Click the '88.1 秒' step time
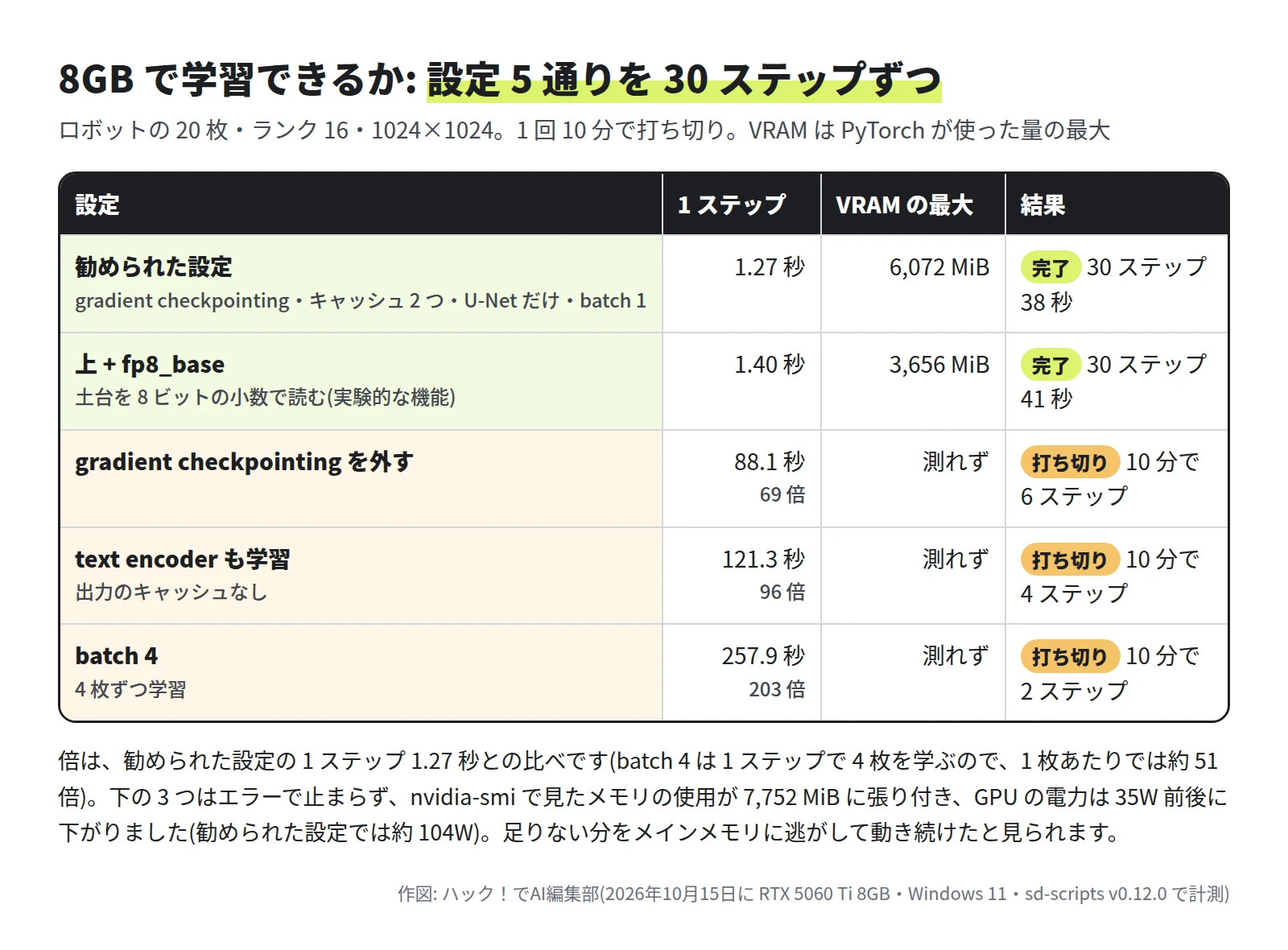This screenshot has height=950, width=1288. pos(770,461)
